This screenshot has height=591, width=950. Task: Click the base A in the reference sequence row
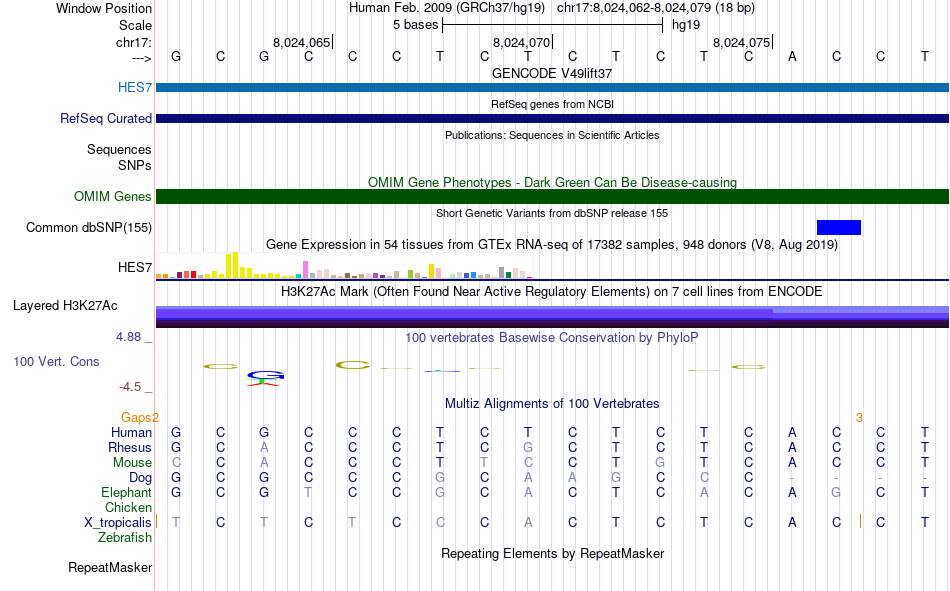792,56
